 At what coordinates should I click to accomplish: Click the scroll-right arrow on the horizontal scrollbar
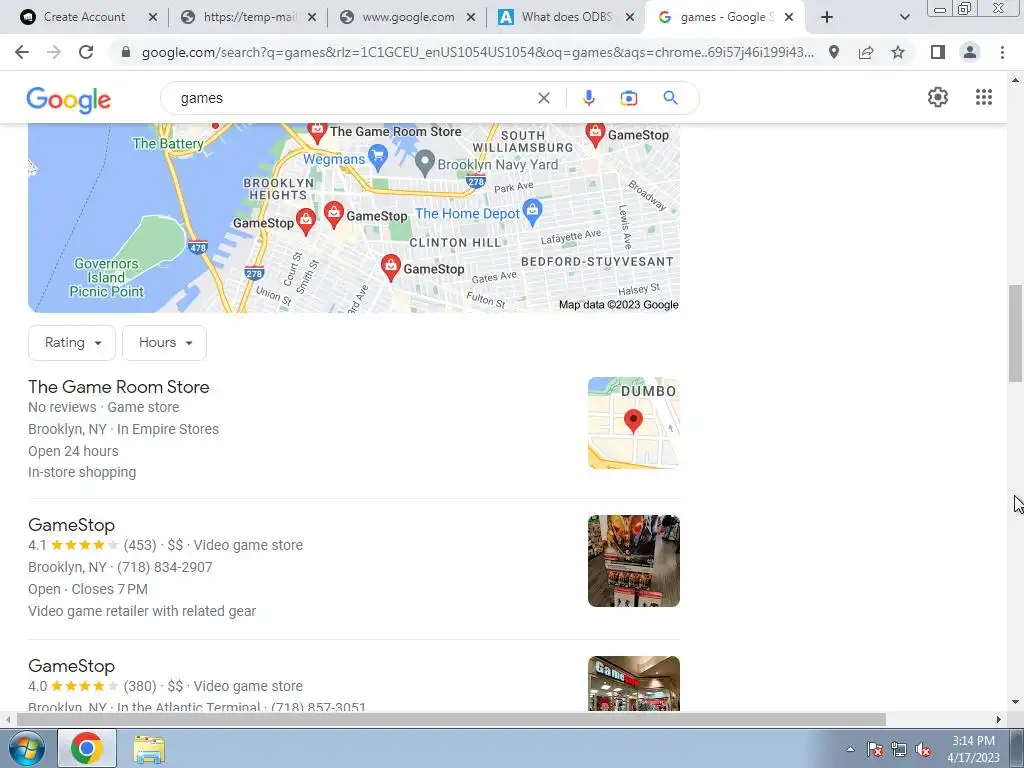pos(999,720)
